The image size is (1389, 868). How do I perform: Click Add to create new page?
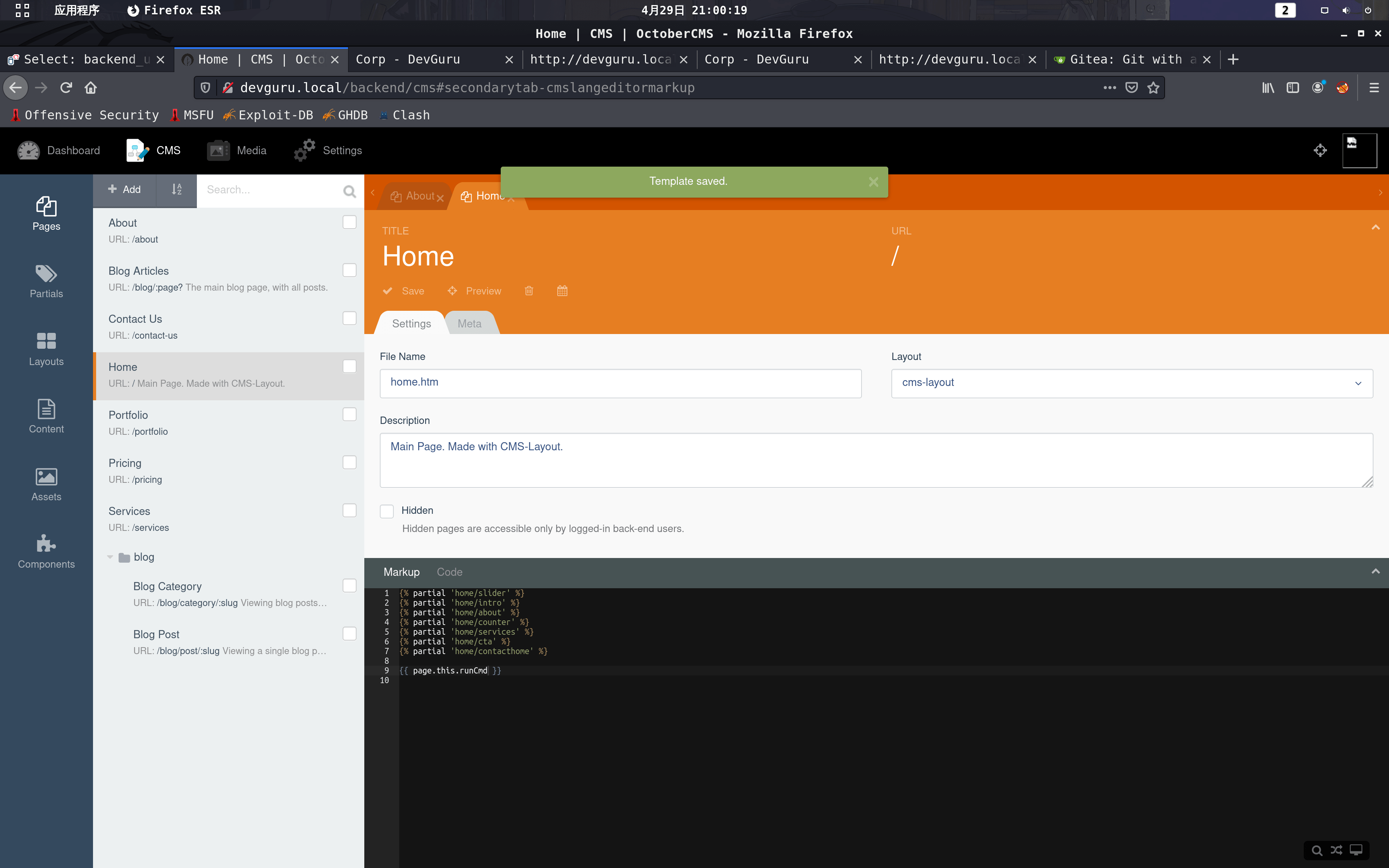coord(124,189)
